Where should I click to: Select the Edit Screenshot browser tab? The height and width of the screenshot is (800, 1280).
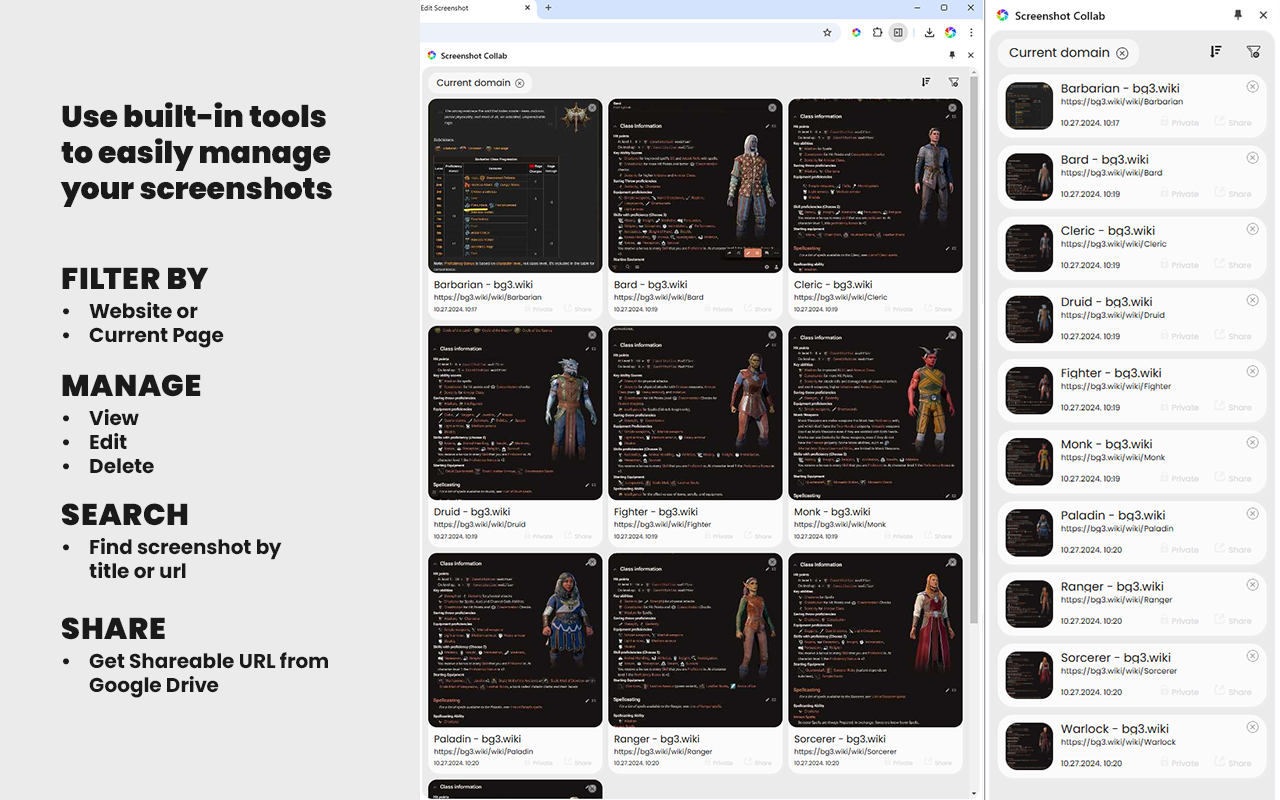pos(477,8)
